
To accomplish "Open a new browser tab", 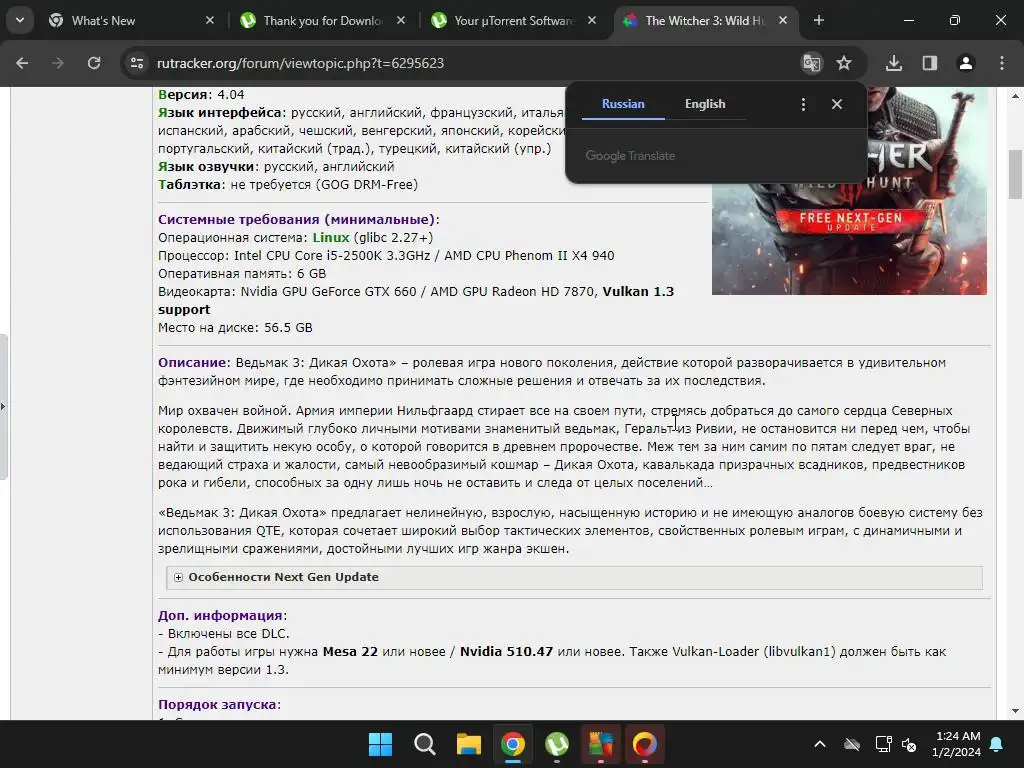I will point(818,21).
